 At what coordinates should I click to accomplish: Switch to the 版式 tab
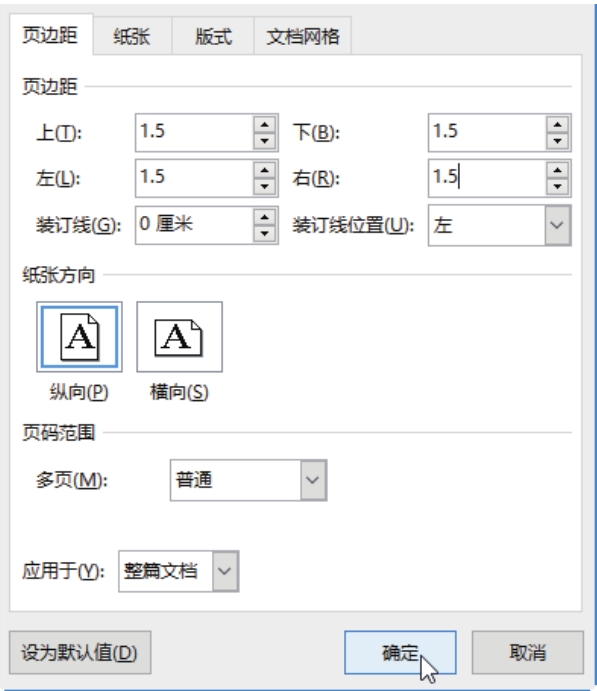pos(213,36)
